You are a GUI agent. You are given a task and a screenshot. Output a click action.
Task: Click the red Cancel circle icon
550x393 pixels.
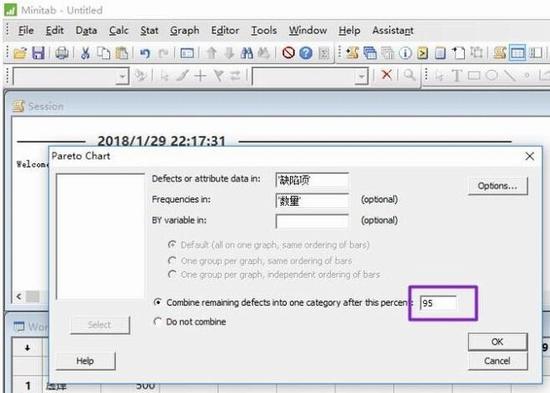288,53
